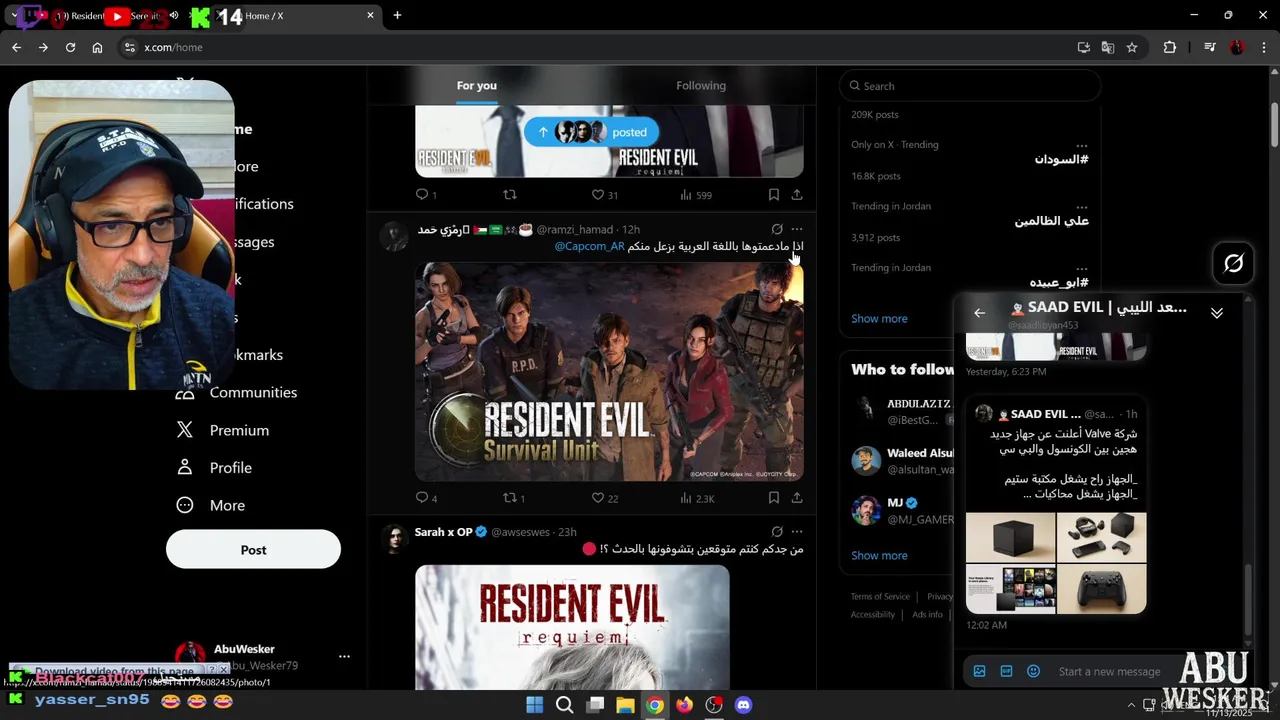Show more Who to follow suggestions
Image resolution: width=1280 pixels, height=720 pixels.
point(879,556)
